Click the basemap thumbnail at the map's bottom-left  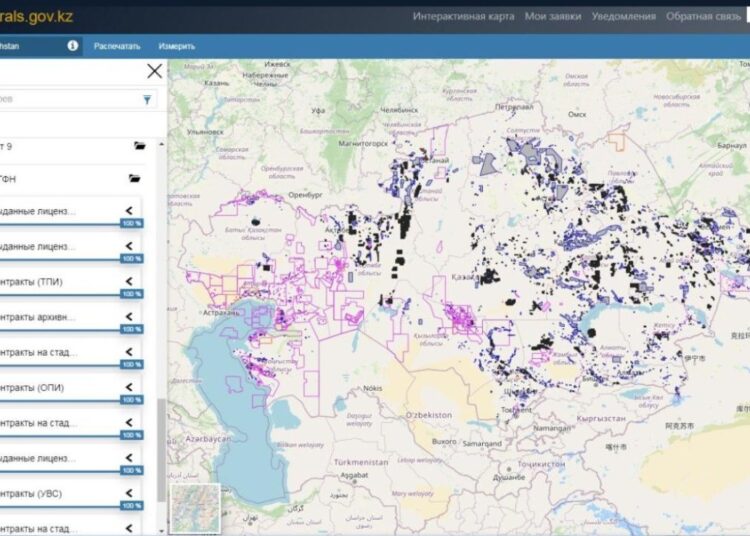(x=194, y=508)
